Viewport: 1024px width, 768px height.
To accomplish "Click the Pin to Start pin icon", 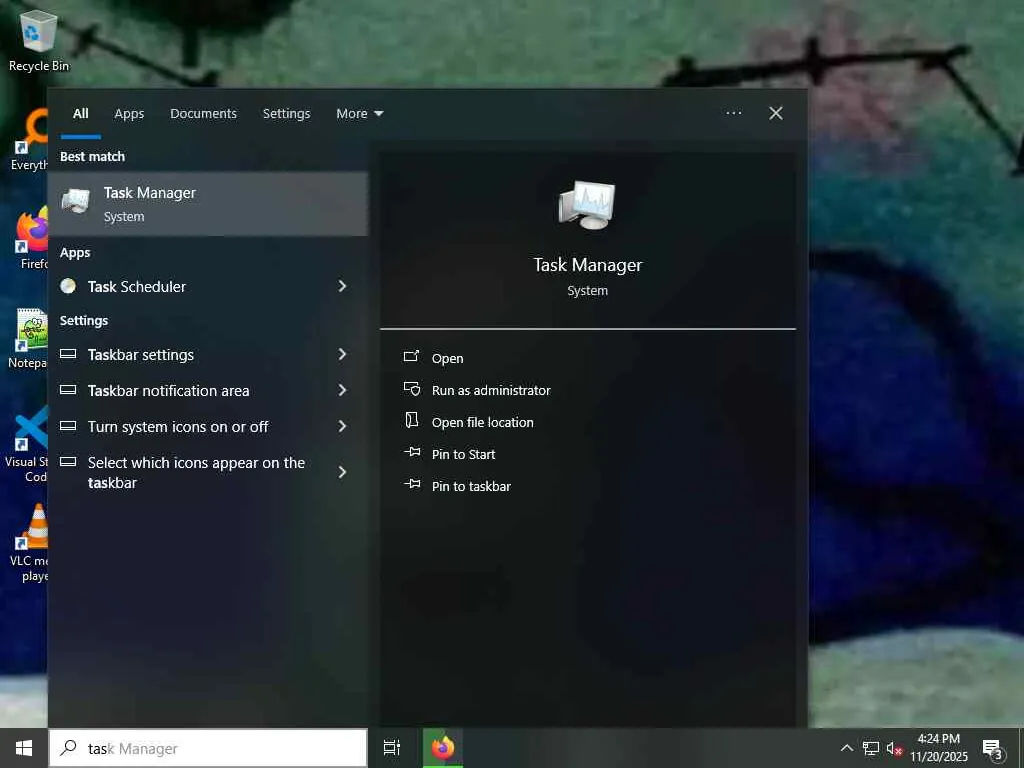I will tap(412, 452).
